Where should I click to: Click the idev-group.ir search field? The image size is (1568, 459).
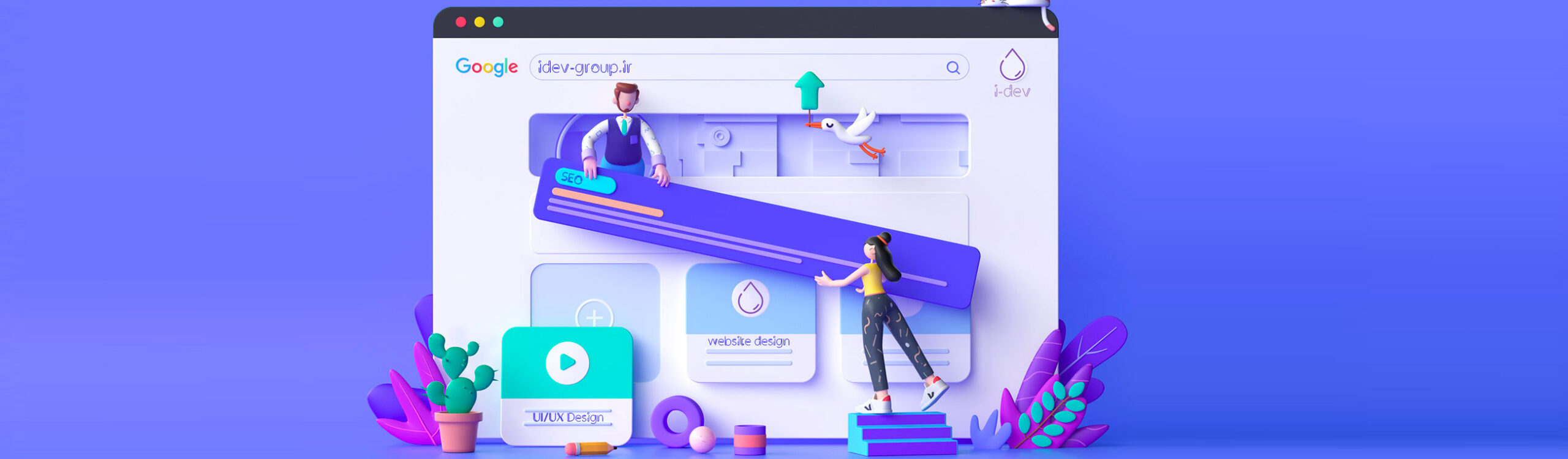[x=749, y=67]
